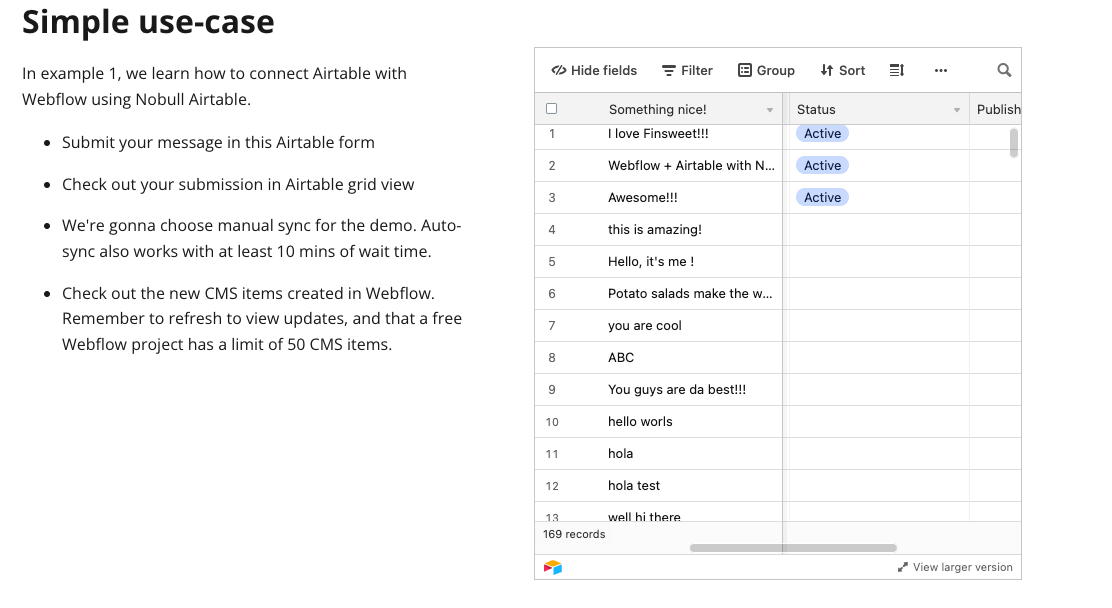Screen dimensions: 1112x608
Task: Click the Publish column header
Action: [996, 109]
